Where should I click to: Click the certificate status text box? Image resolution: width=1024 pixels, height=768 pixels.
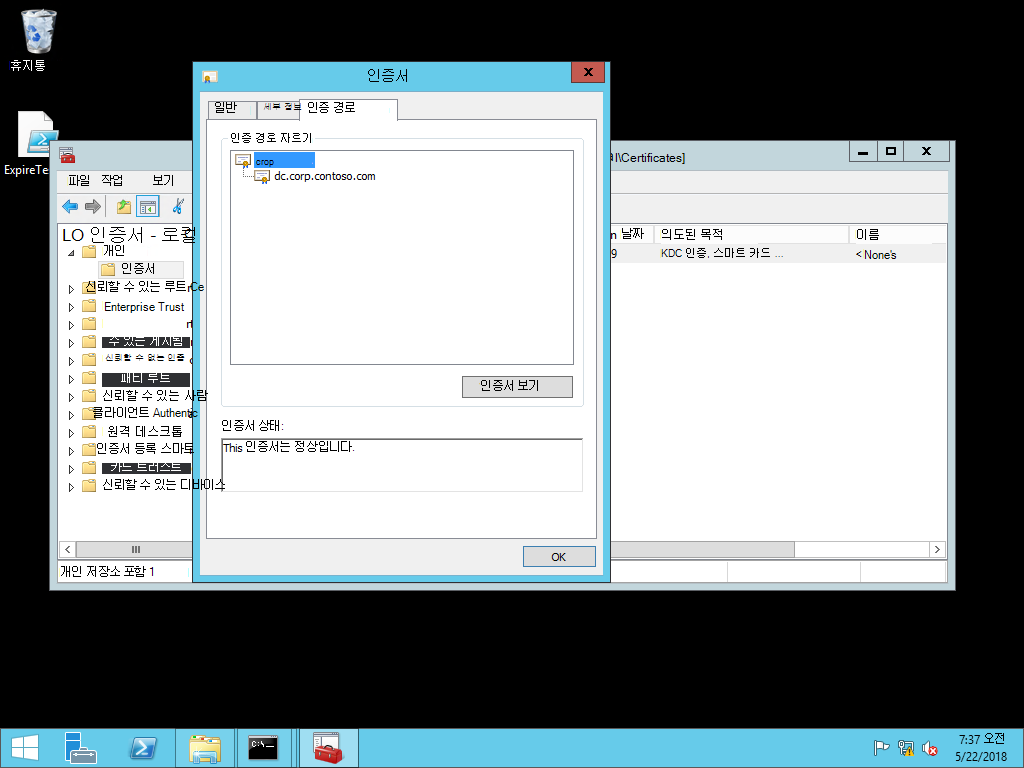coord(402,465)
